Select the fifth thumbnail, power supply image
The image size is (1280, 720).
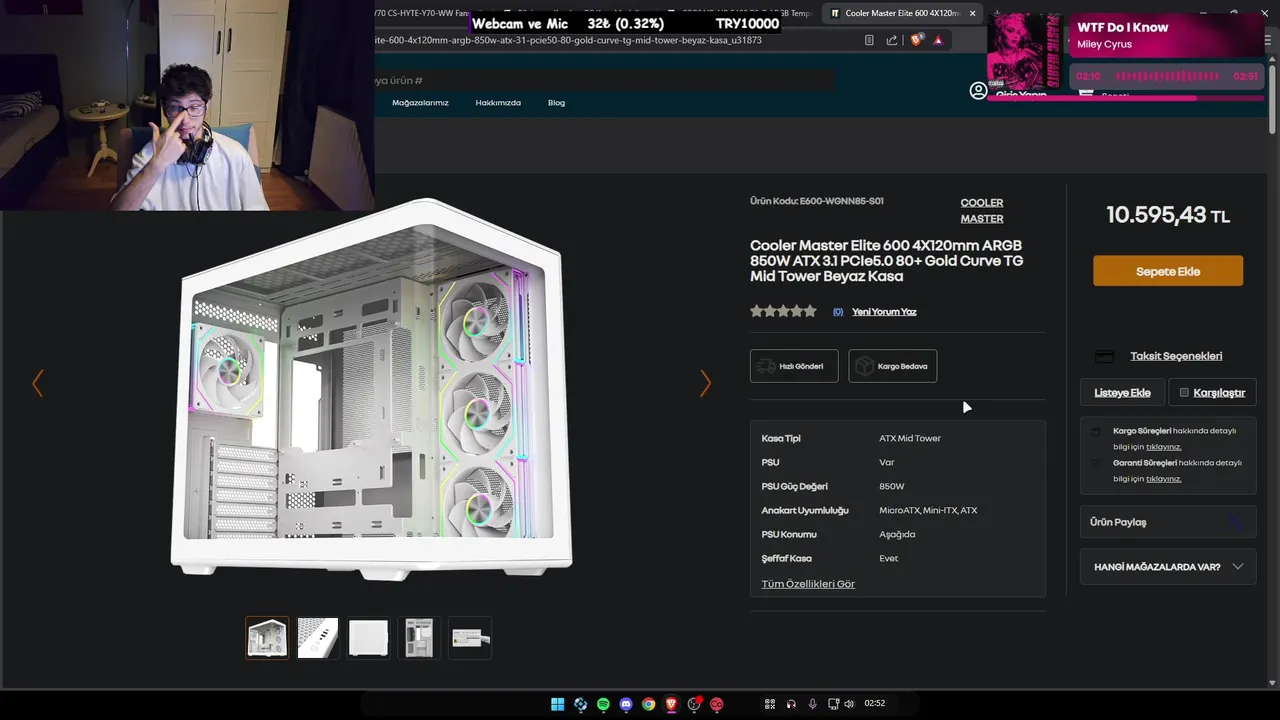coord(471,637)
